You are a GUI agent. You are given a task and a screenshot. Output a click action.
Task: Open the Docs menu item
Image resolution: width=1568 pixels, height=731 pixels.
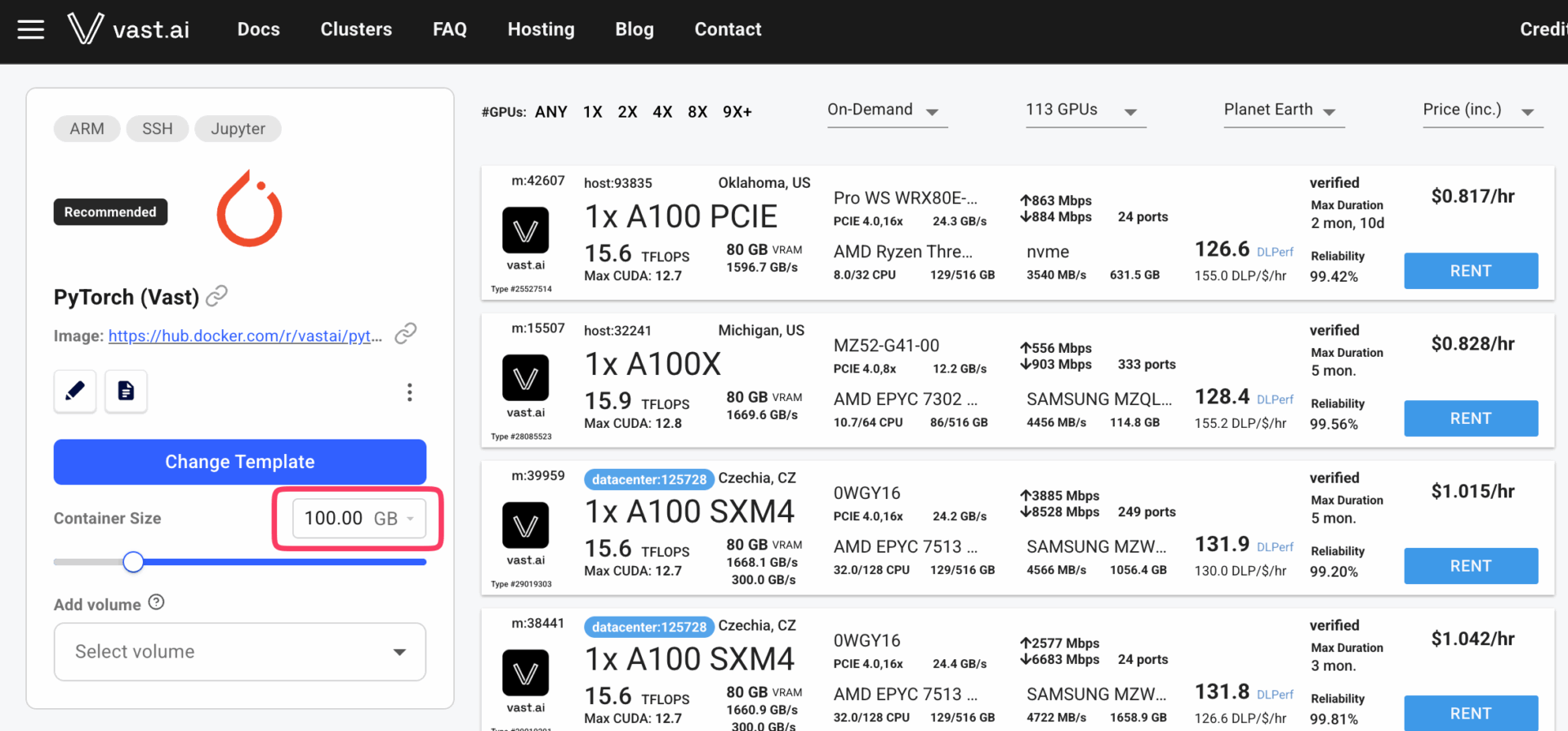258,29
